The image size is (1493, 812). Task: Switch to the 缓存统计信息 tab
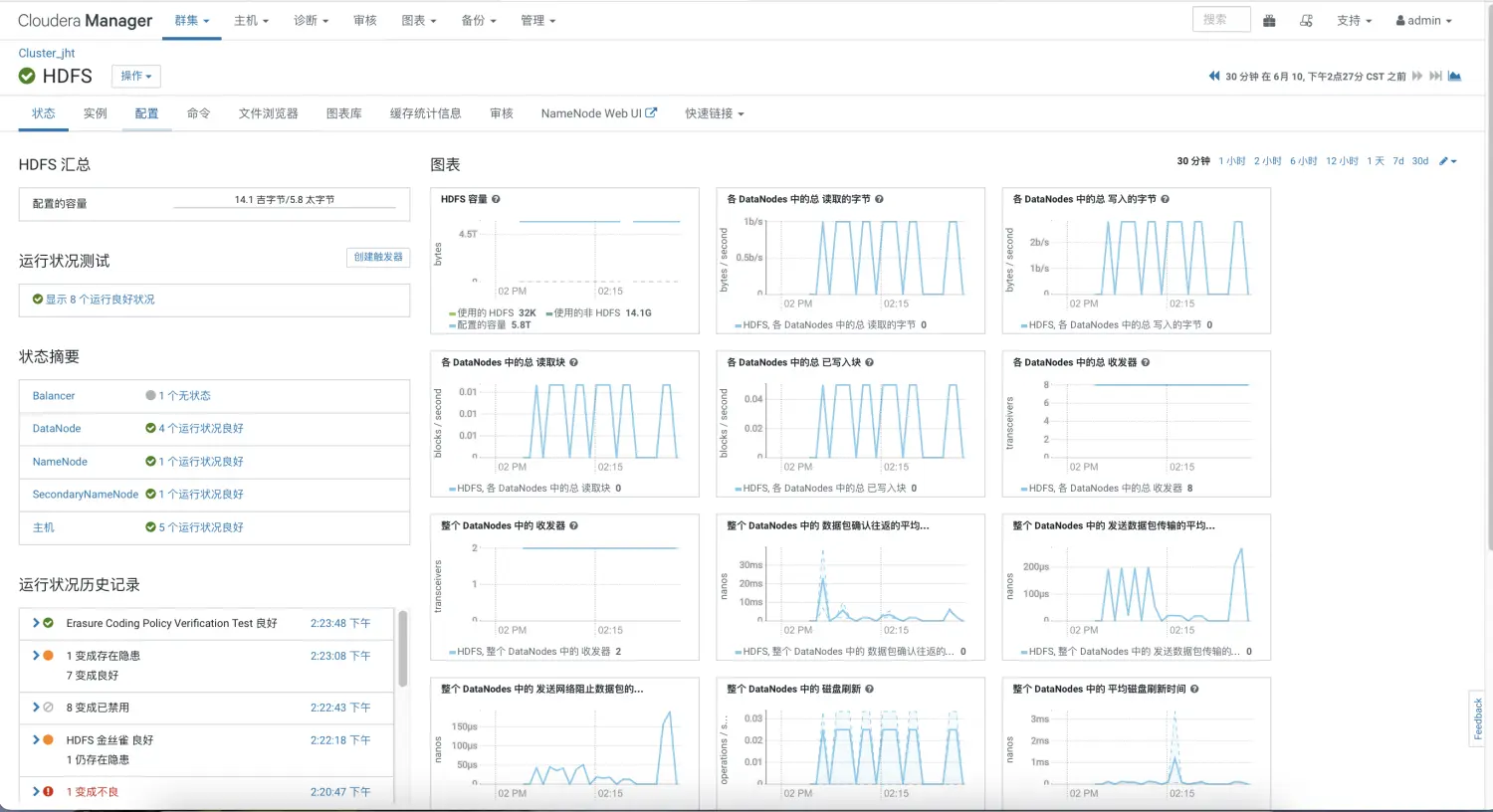coord(426,113)
